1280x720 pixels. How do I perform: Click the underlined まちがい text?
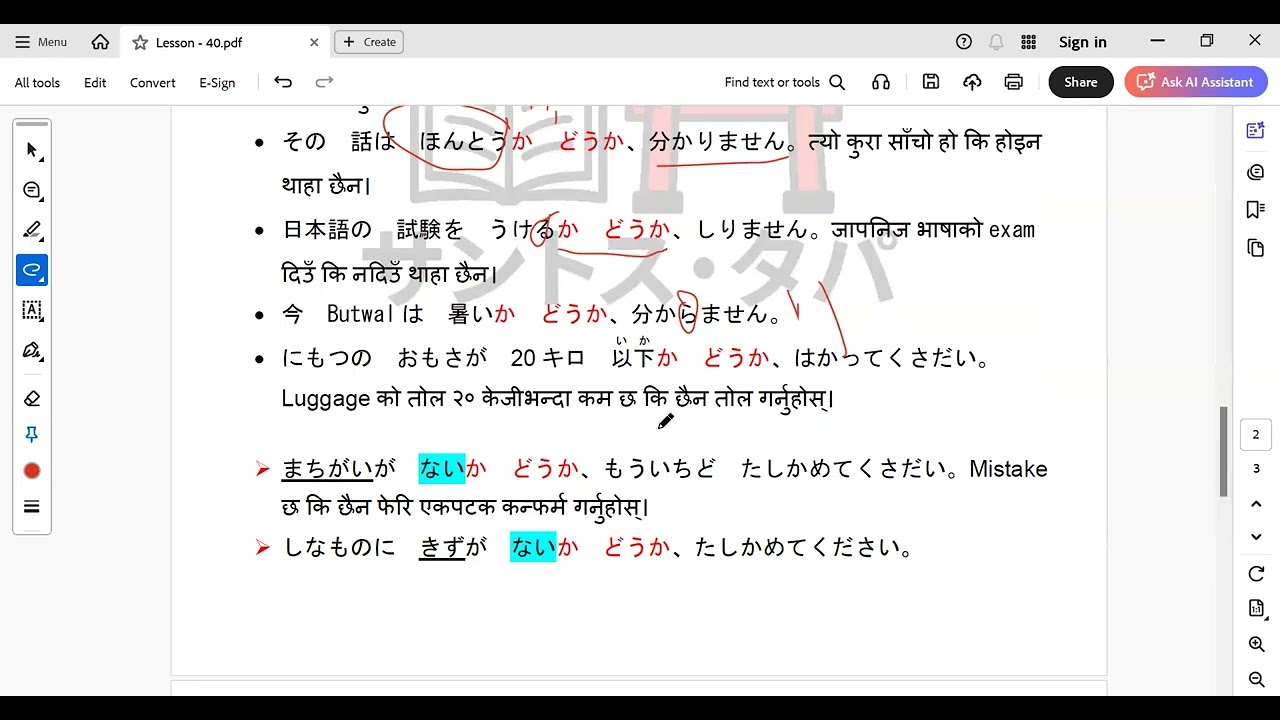327,468
